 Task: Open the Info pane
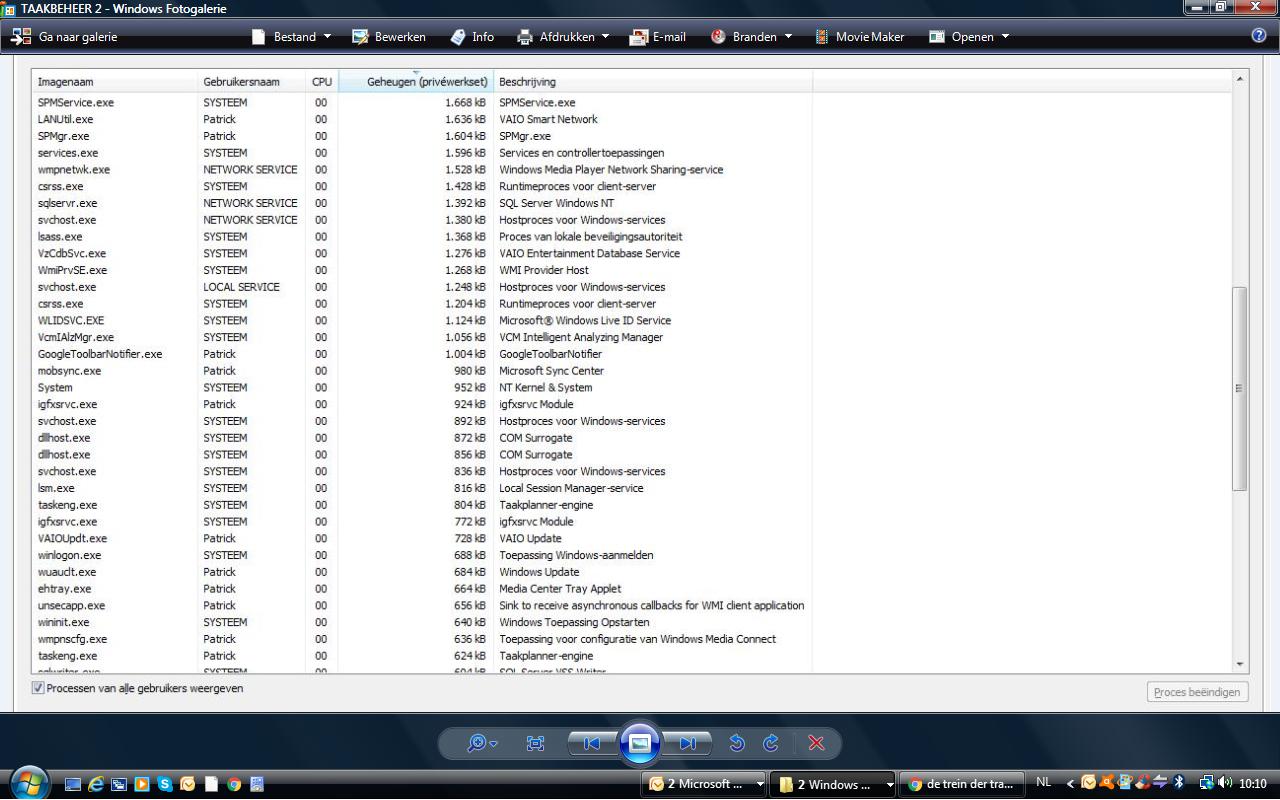(x=472, y=37)
